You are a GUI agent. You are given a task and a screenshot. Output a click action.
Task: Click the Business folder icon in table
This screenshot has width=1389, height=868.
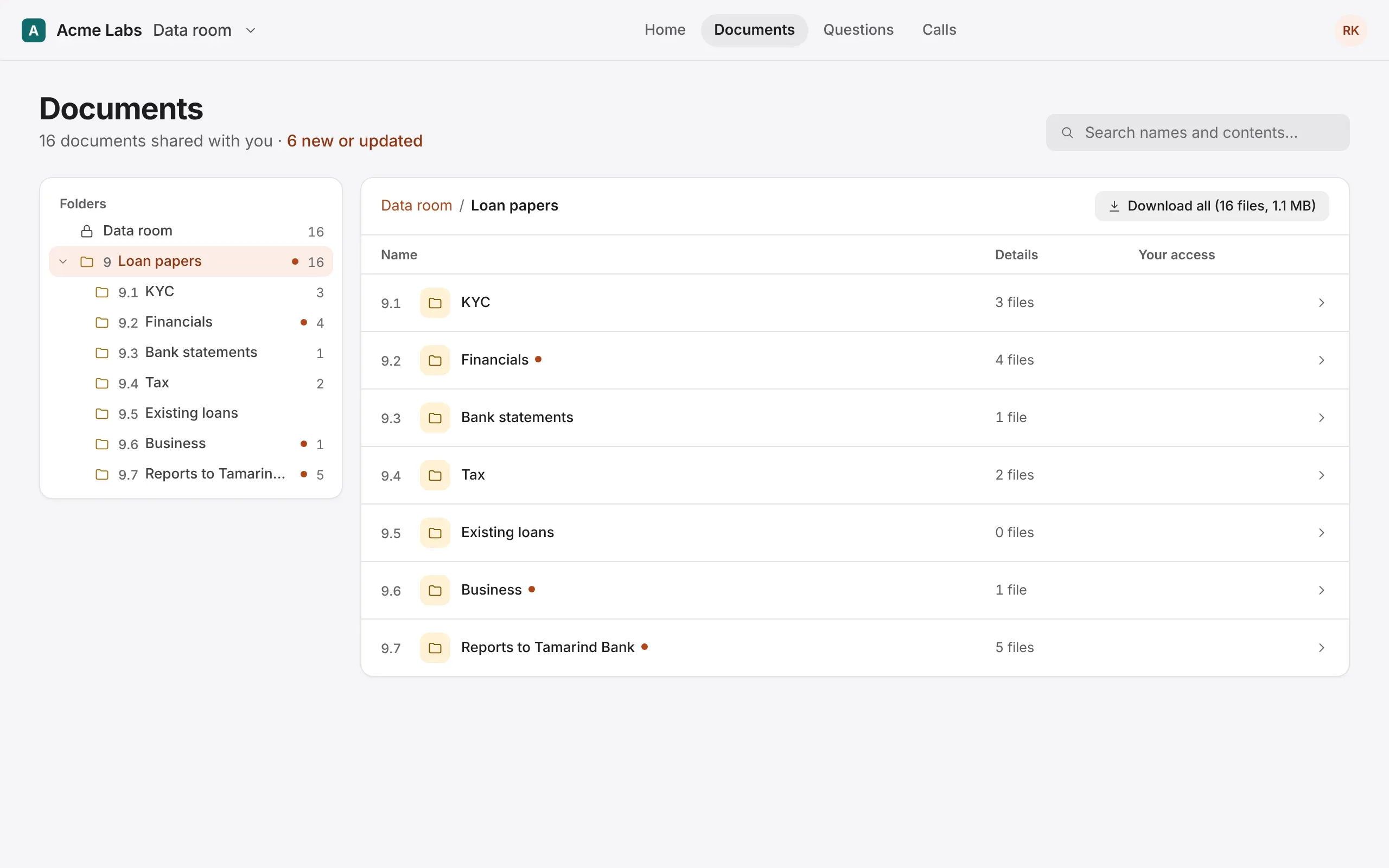[x=435, y=590]
